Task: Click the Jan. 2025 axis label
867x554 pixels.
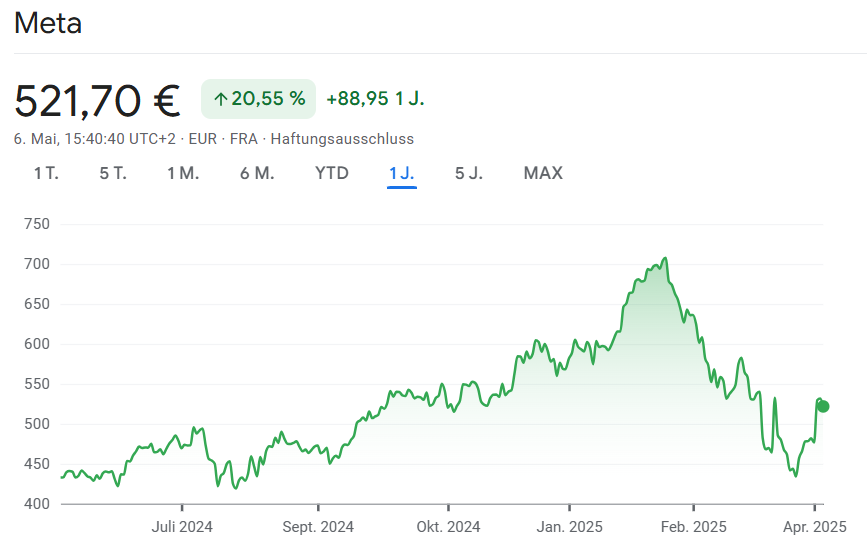Action: (x=569, y=527)
